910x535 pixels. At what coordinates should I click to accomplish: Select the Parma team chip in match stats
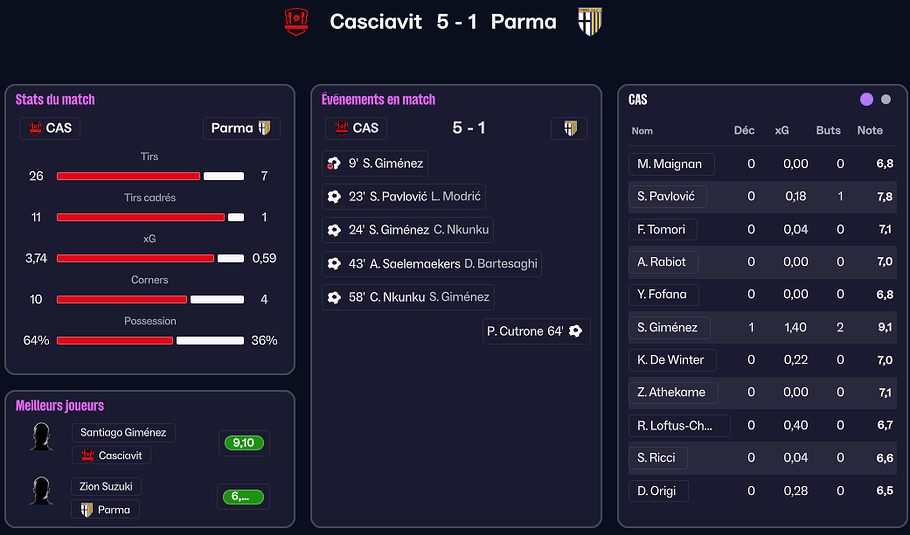point(241,128)
